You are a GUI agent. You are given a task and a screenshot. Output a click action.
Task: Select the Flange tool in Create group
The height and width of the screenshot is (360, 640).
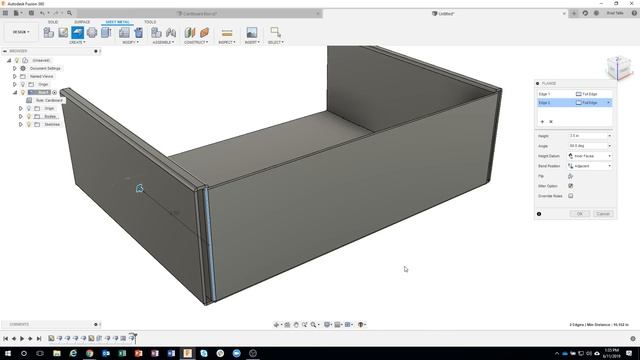pyautogui.click(x=78, y=32)
